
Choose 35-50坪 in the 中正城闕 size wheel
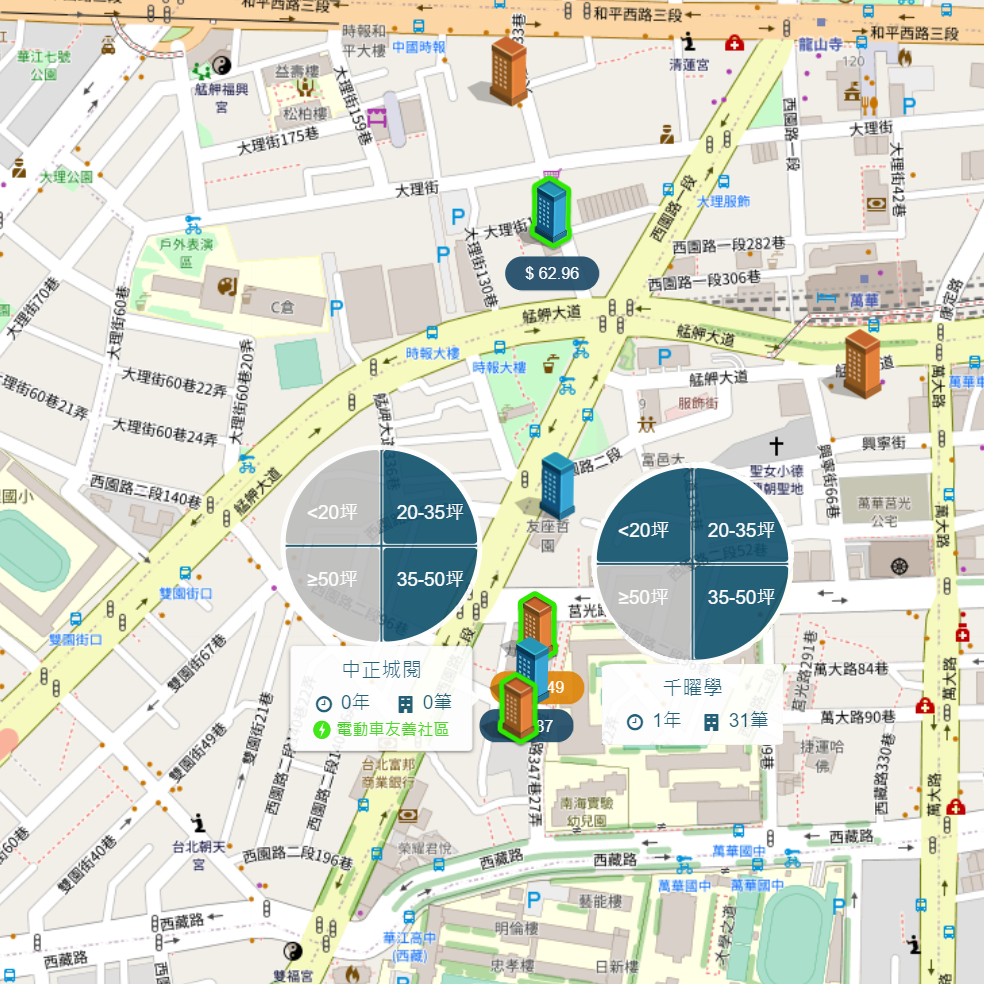430,579
